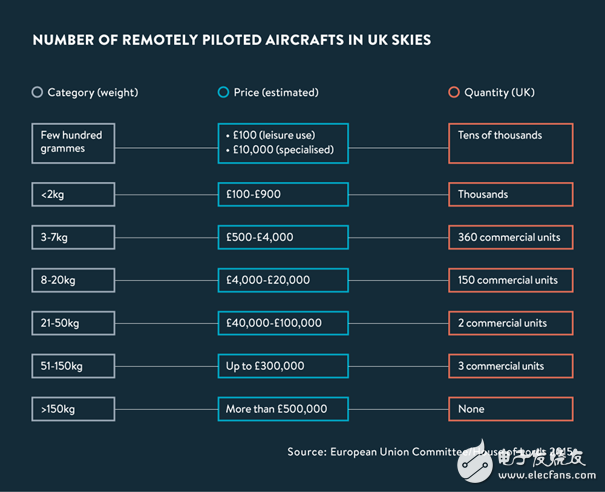Click the 'Tens of thousands' quantity box
This screenshot has width=605, height=492.
click(x=510, y=143)
